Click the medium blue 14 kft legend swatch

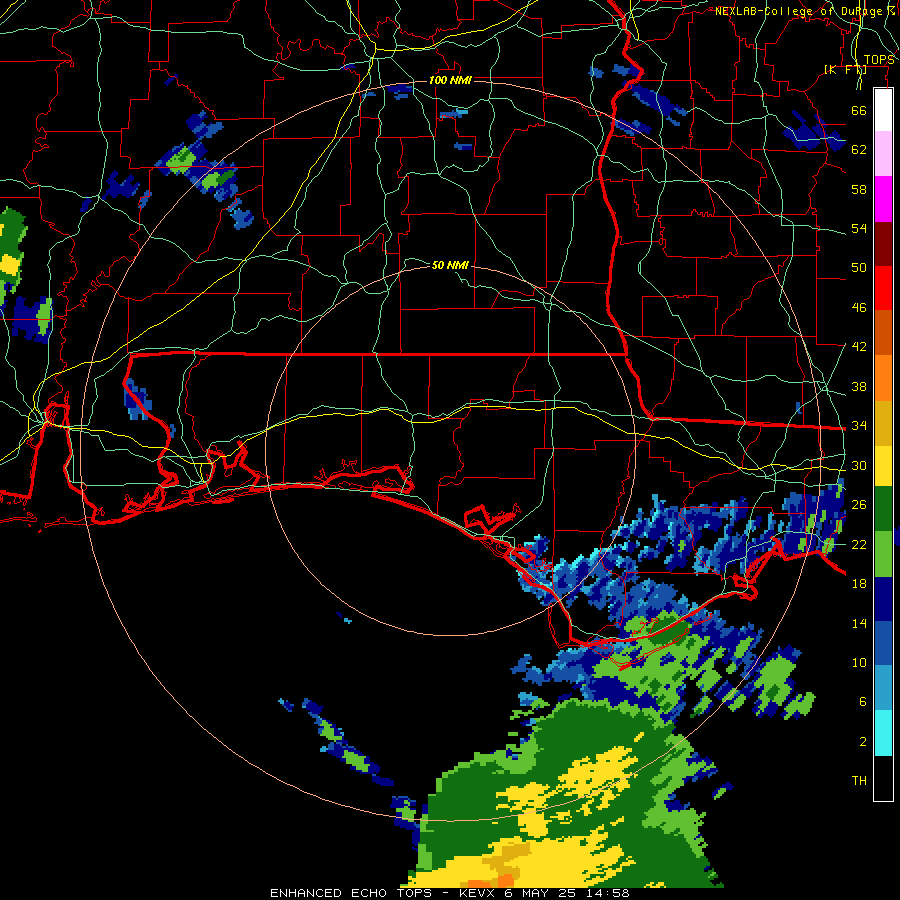883,644
